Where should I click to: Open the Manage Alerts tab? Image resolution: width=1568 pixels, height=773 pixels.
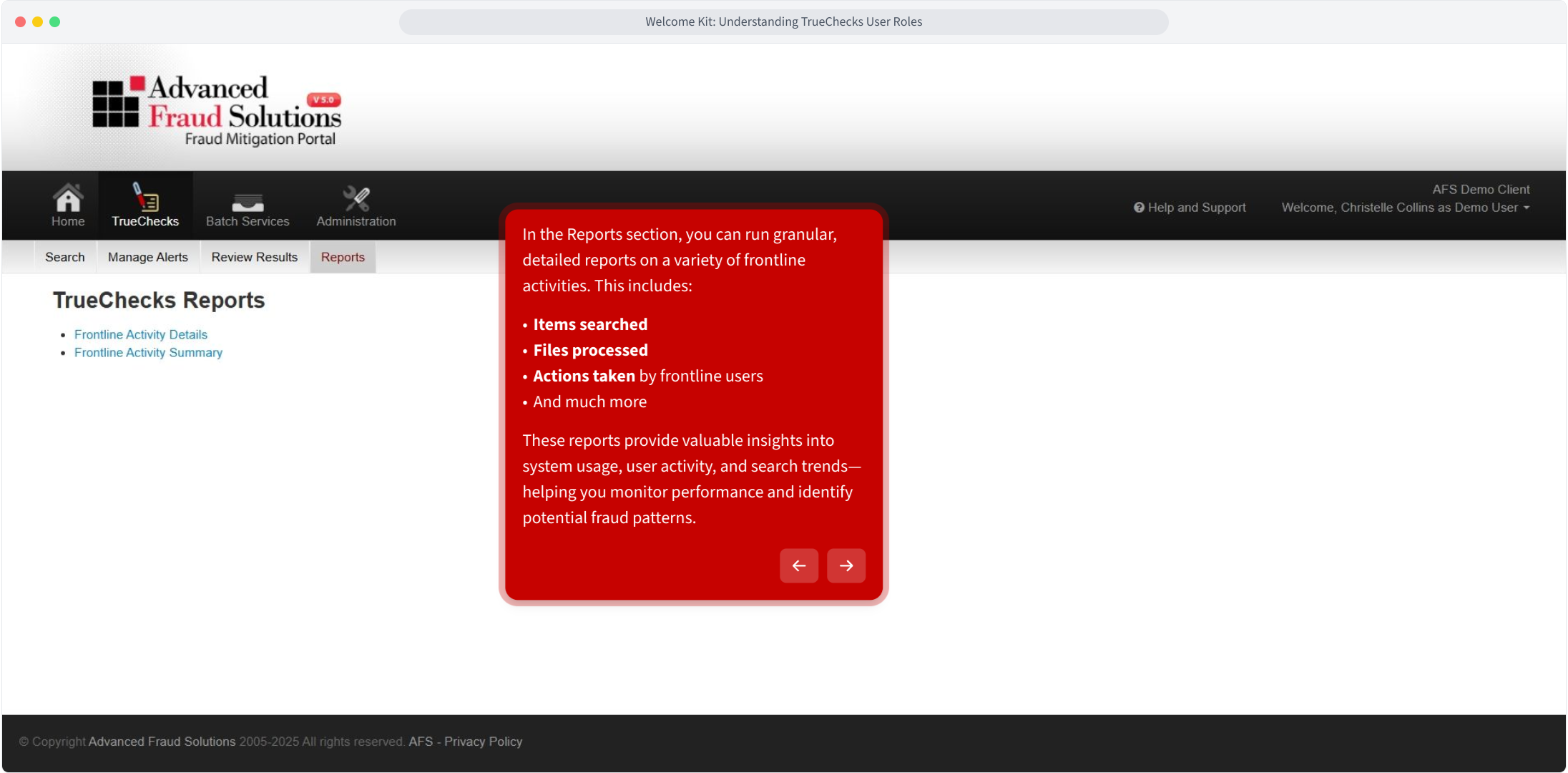pyautogui.click(x=148, y=257)
